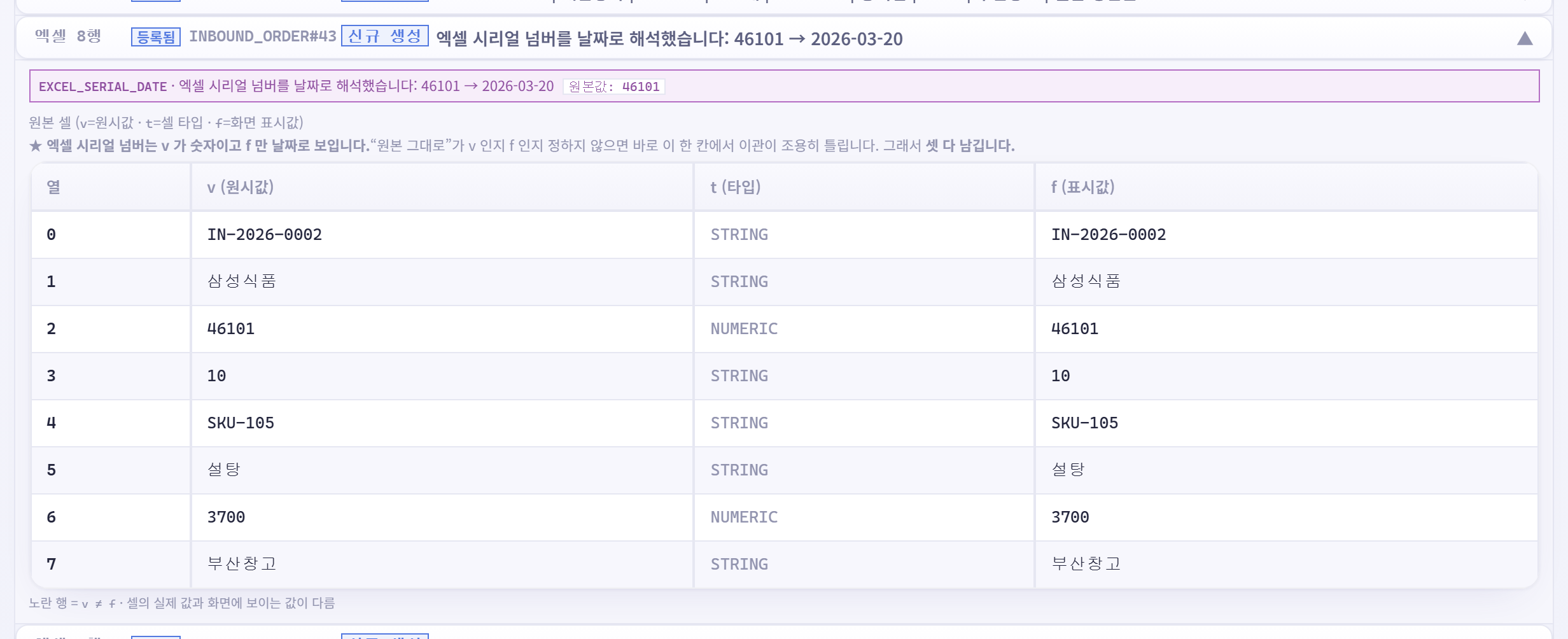Select display value 3700 in f column
The width and height of the screenshot is (1568, 639).
click(x=1070, y=517)
